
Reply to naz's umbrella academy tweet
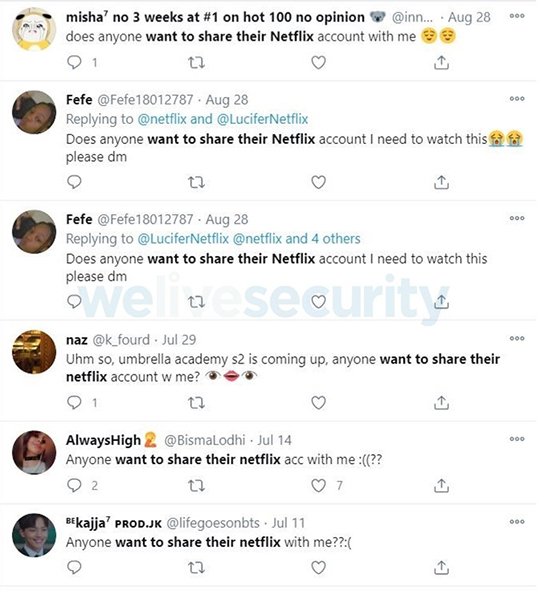[x=74, y=403]
